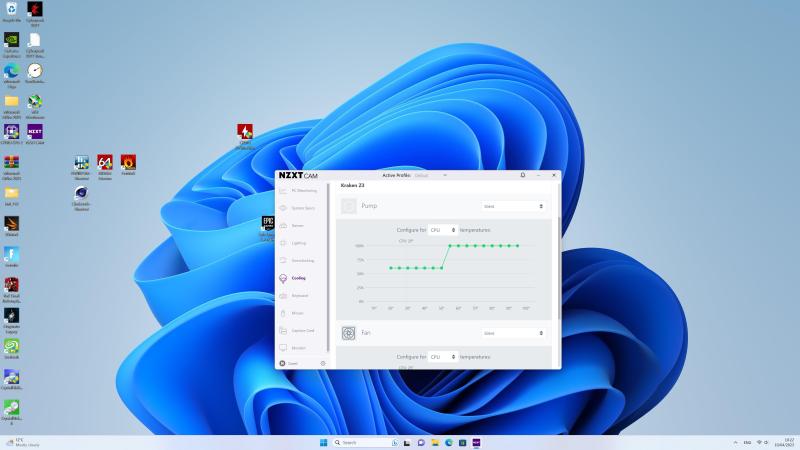800x450 pixels.
Task: Open the Recycle Bin desktop icon
Action: click(11, 10)
